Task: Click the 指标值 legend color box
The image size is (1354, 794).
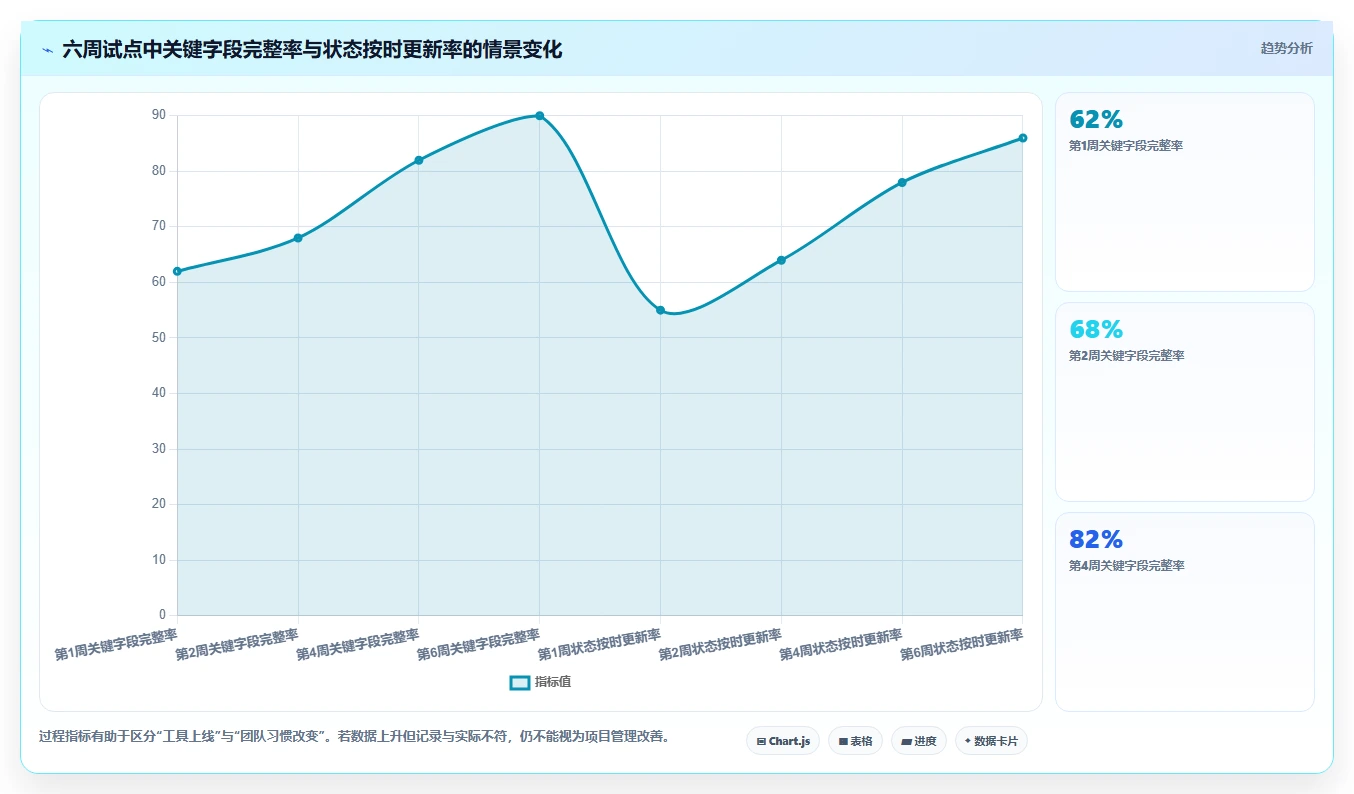Action: click(x=519, y=682)
